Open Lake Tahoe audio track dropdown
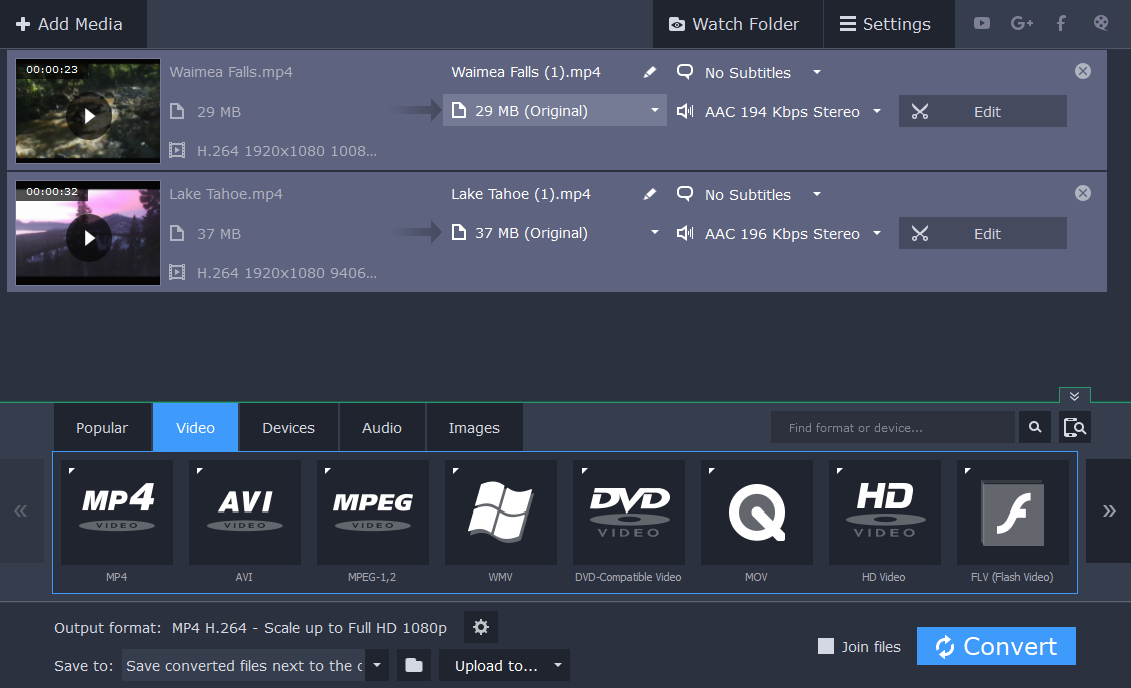1131x688 pixels. 877,233
